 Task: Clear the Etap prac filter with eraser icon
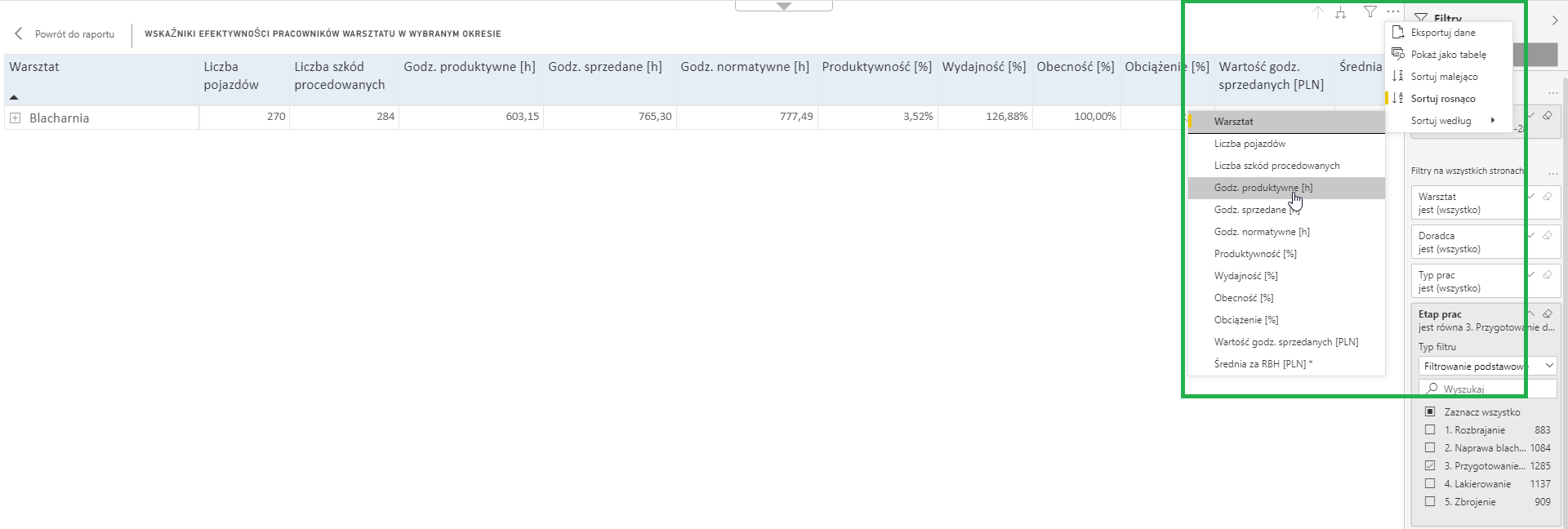[1547, 314]
